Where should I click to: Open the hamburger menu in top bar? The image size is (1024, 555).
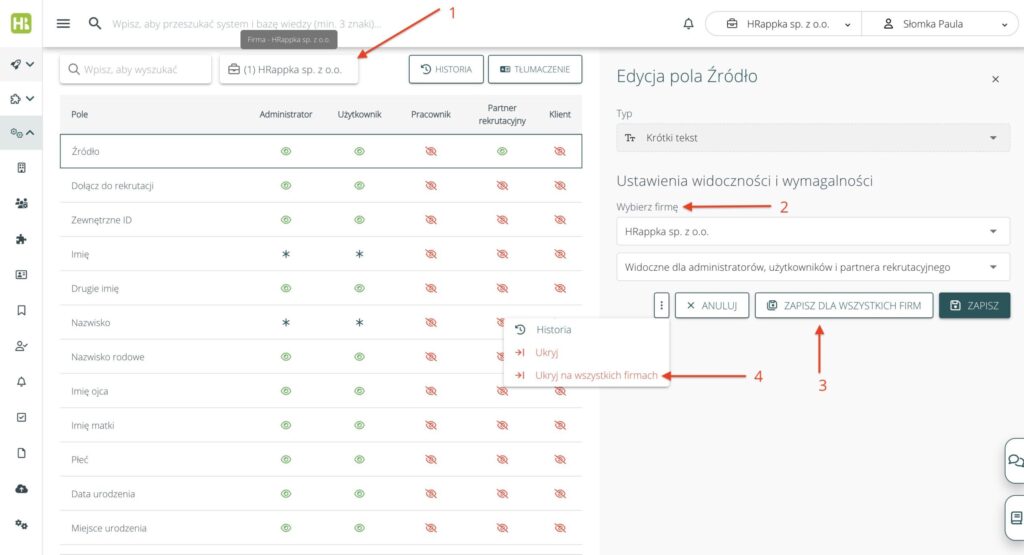64,24
